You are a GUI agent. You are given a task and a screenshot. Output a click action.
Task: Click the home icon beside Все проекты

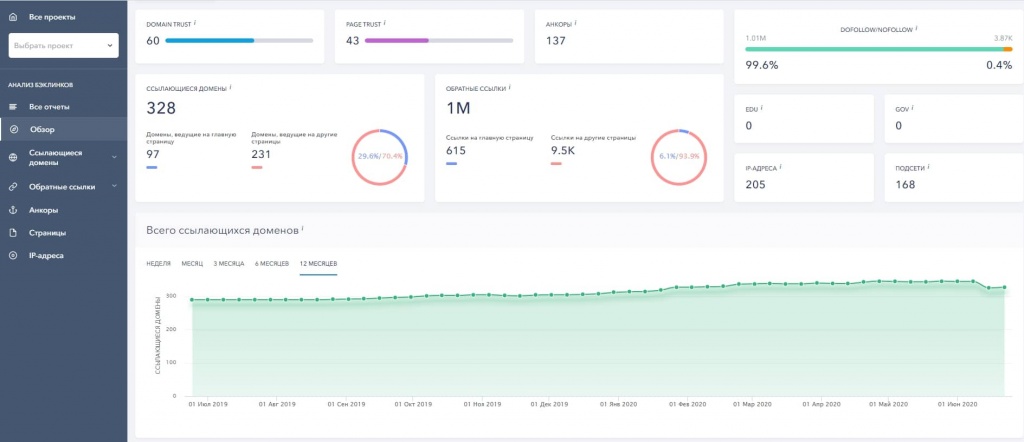pos(13,17)
